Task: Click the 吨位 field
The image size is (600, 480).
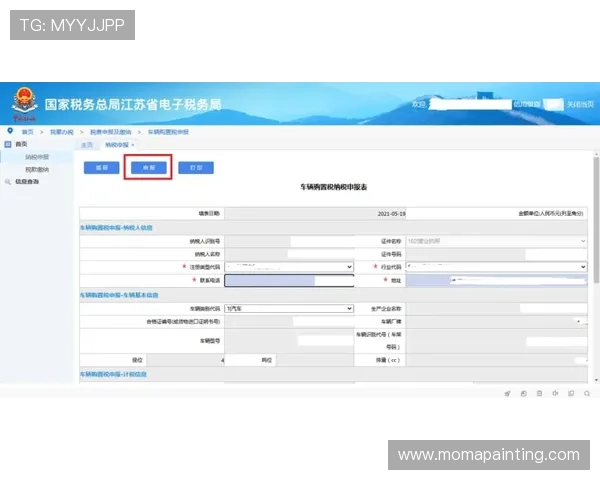Action: coord(315,360)
